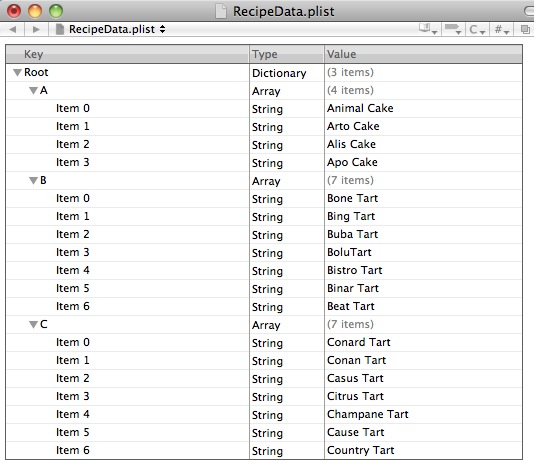Open the C counterpart popup

(477, 30)
